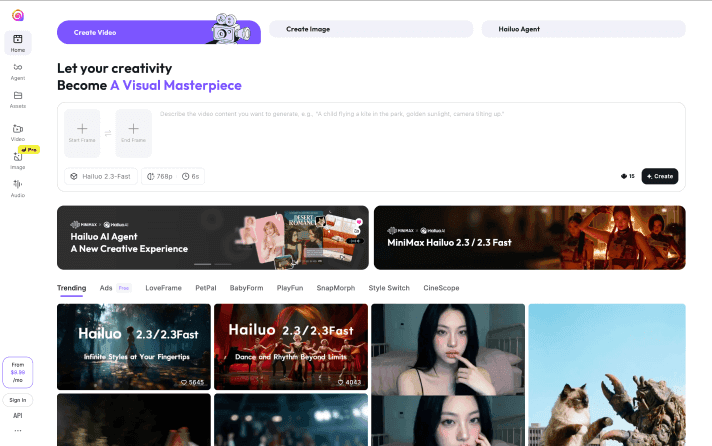Open the API link in sidebar

click(18, 416)
